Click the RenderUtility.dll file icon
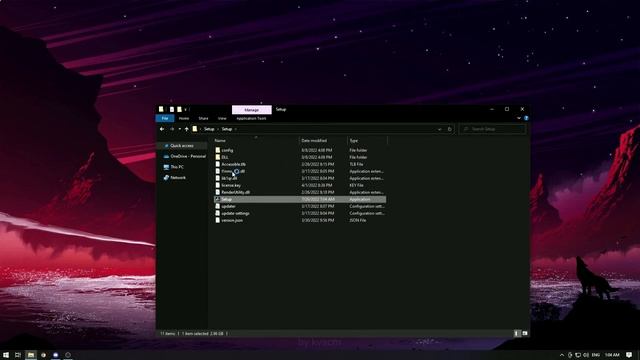 (x=218, y=192)
